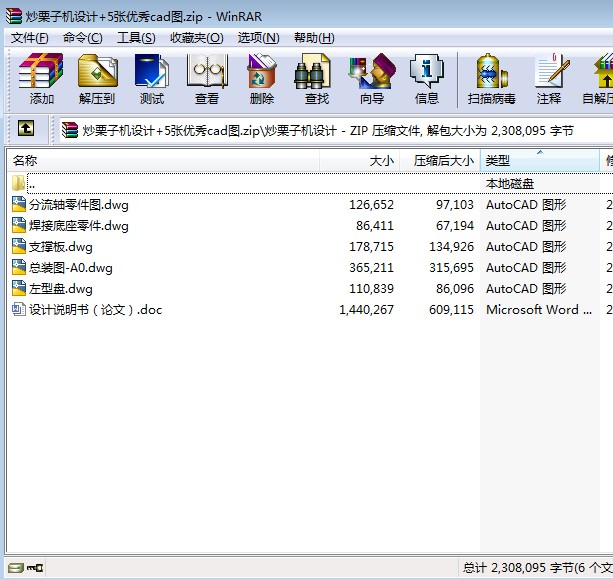Click compressed size 609,115

[x=452, y=310]
